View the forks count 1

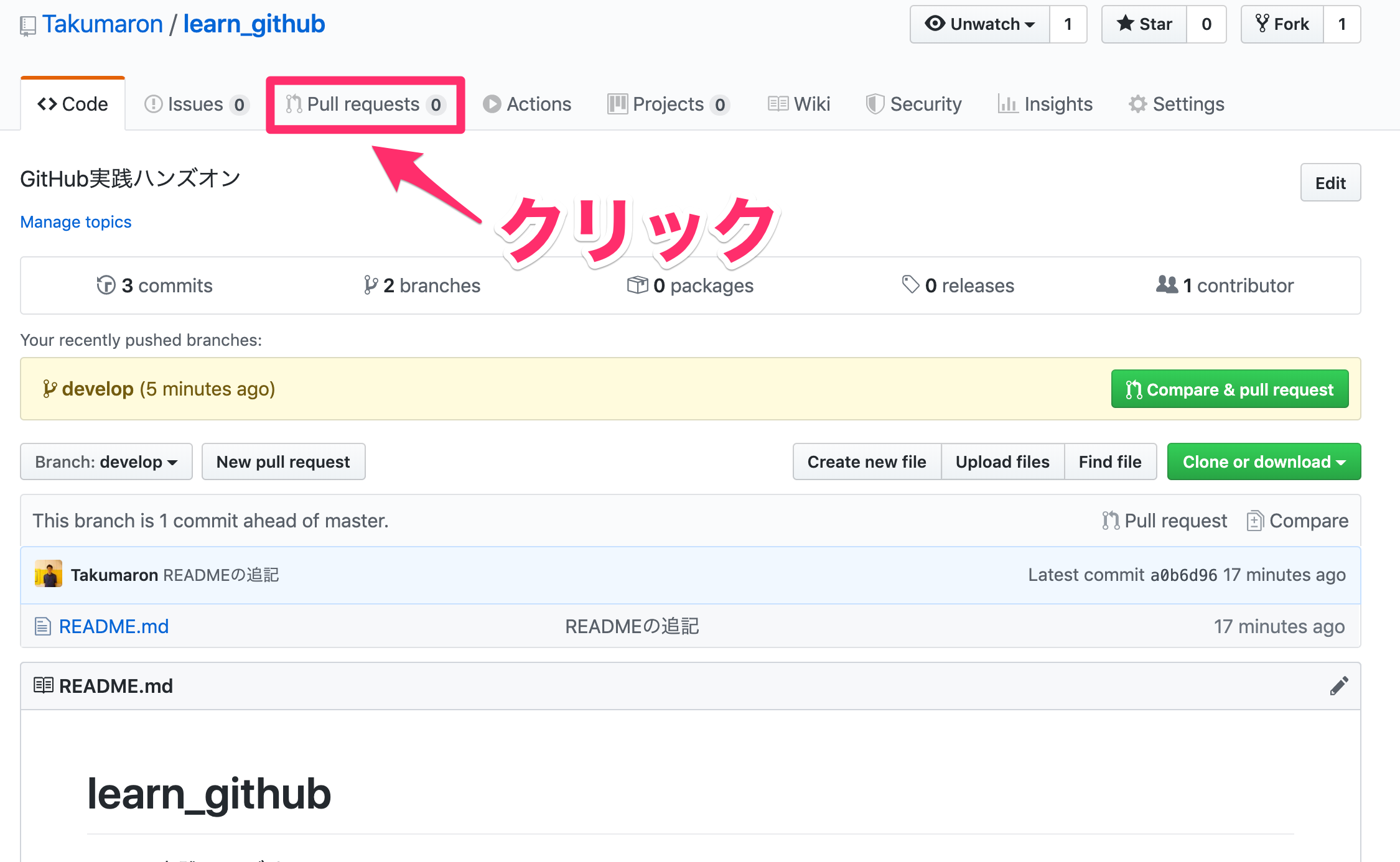click(x=1342, y=24)
